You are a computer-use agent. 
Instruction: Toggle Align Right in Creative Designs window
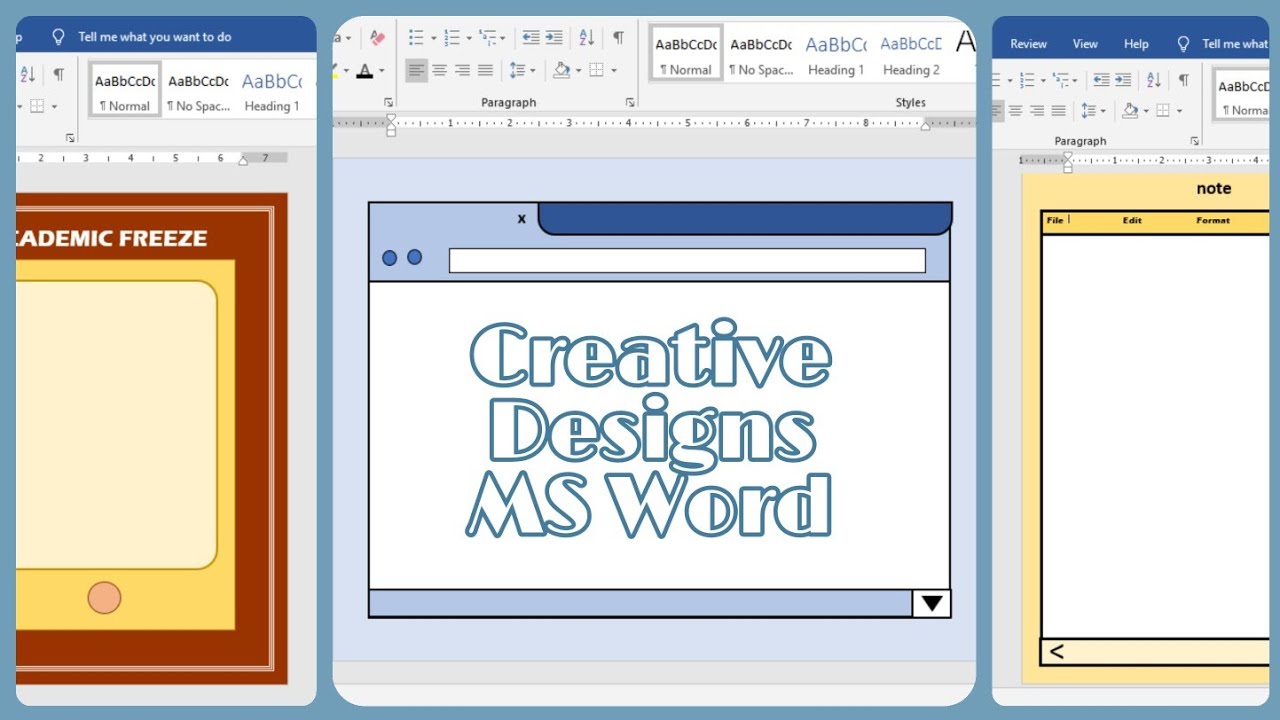coord(462,70)
